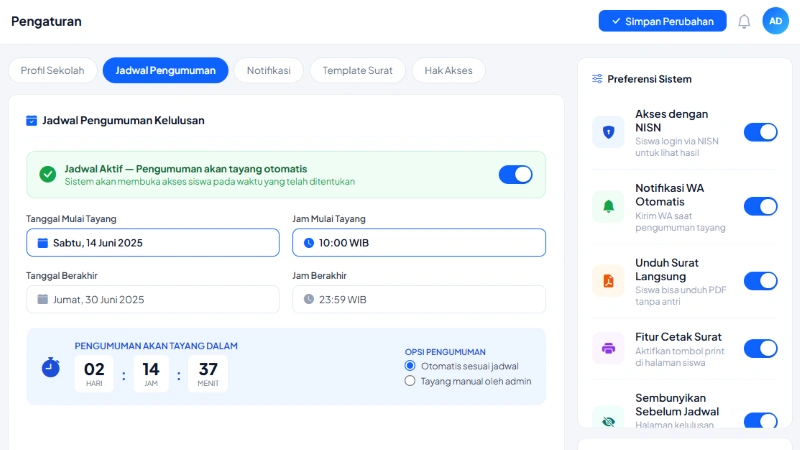
Task: Open the Template Surat tab
Action: pos(357,70)
